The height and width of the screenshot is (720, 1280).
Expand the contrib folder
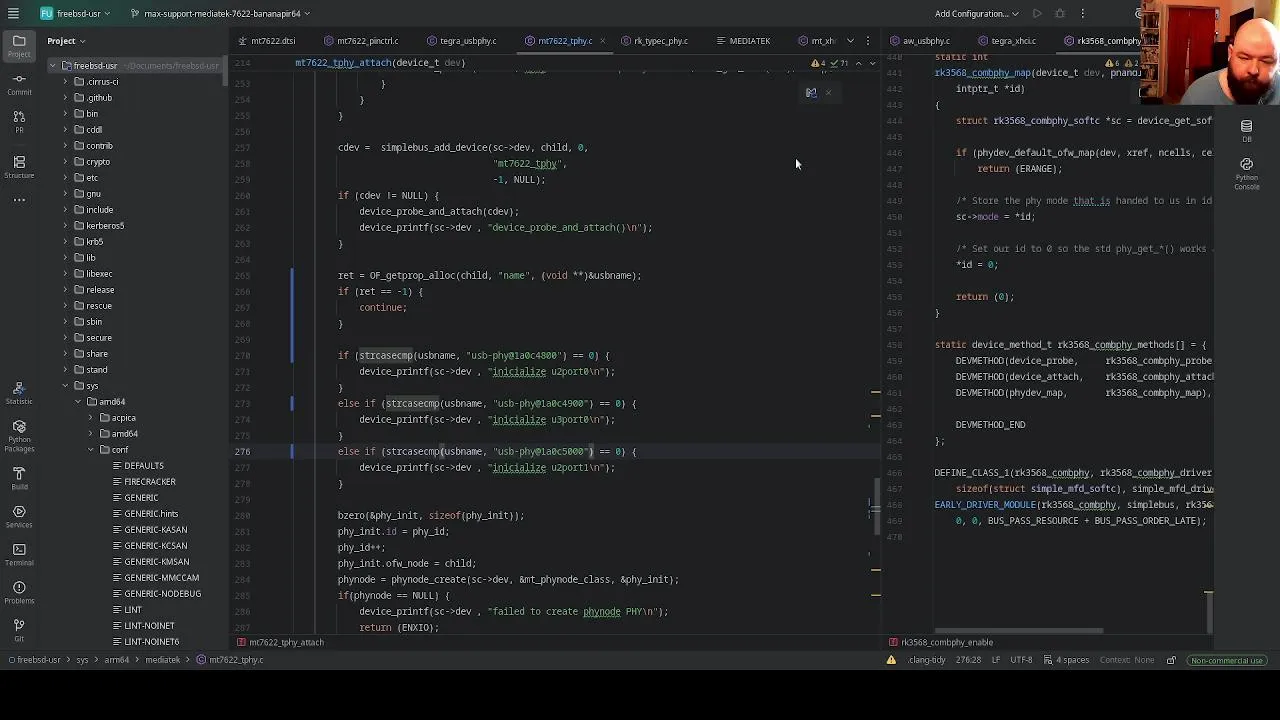[x=65, y=146]
